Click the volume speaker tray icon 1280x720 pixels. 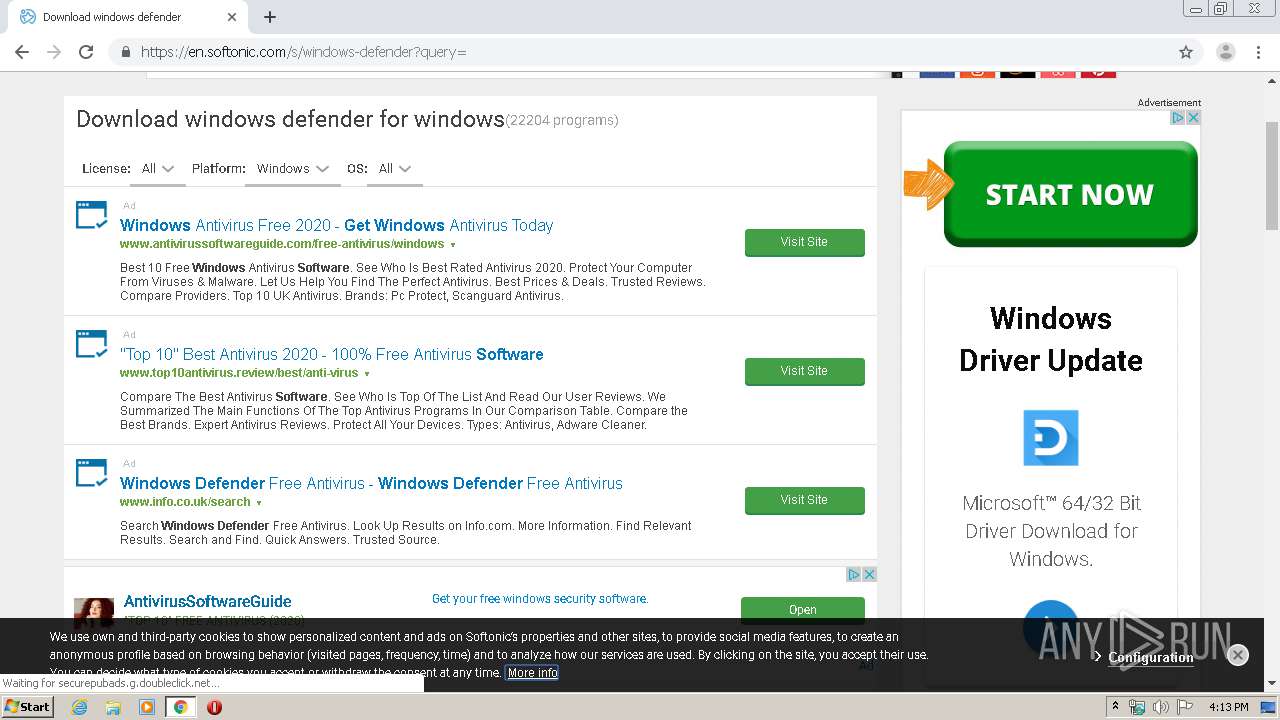[x=1160, y=707]
